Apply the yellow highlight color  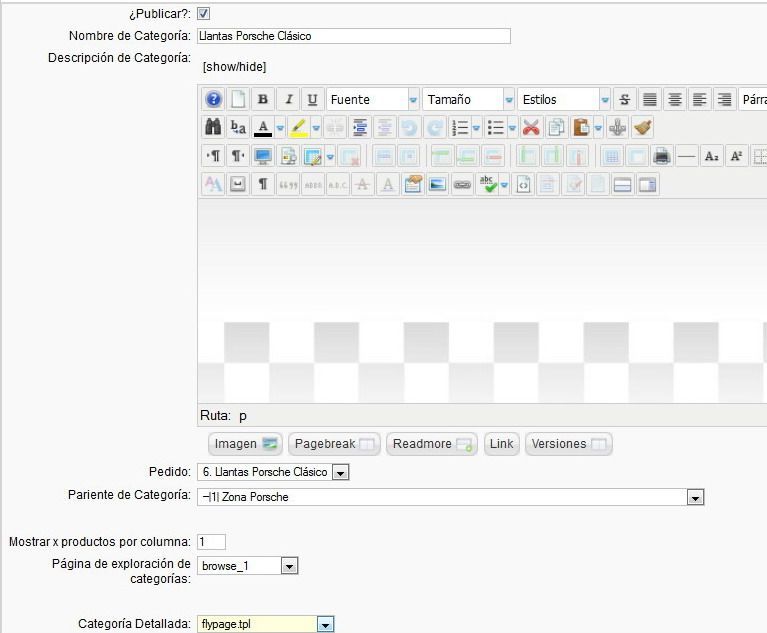[x=298, y=128]
